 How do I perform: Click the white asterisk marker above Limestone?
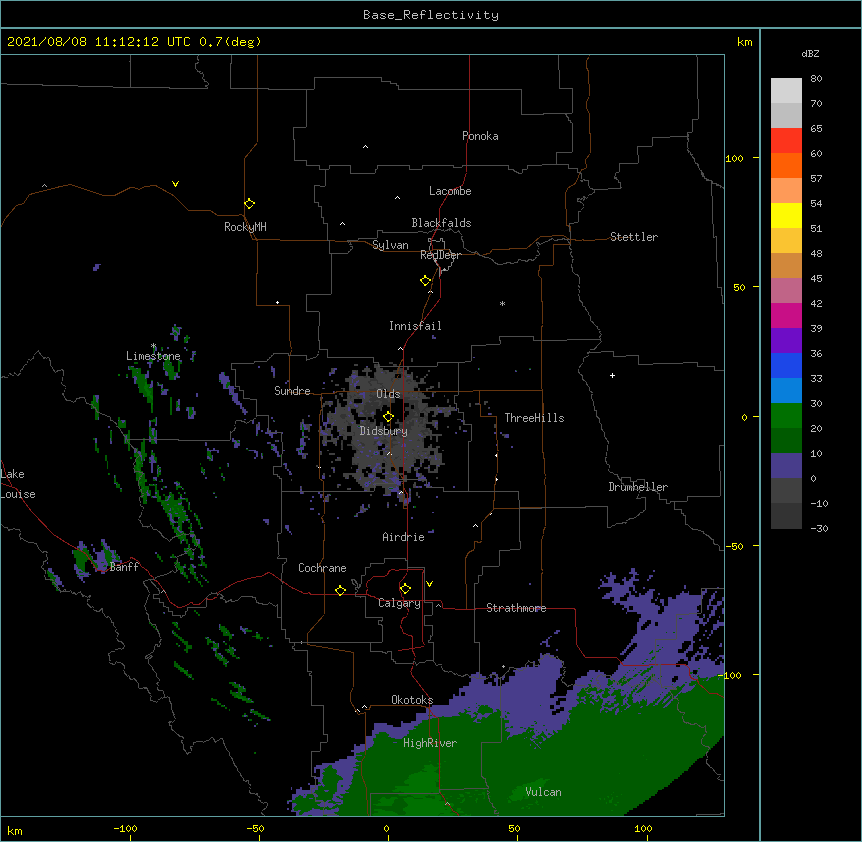coord(154,346)
